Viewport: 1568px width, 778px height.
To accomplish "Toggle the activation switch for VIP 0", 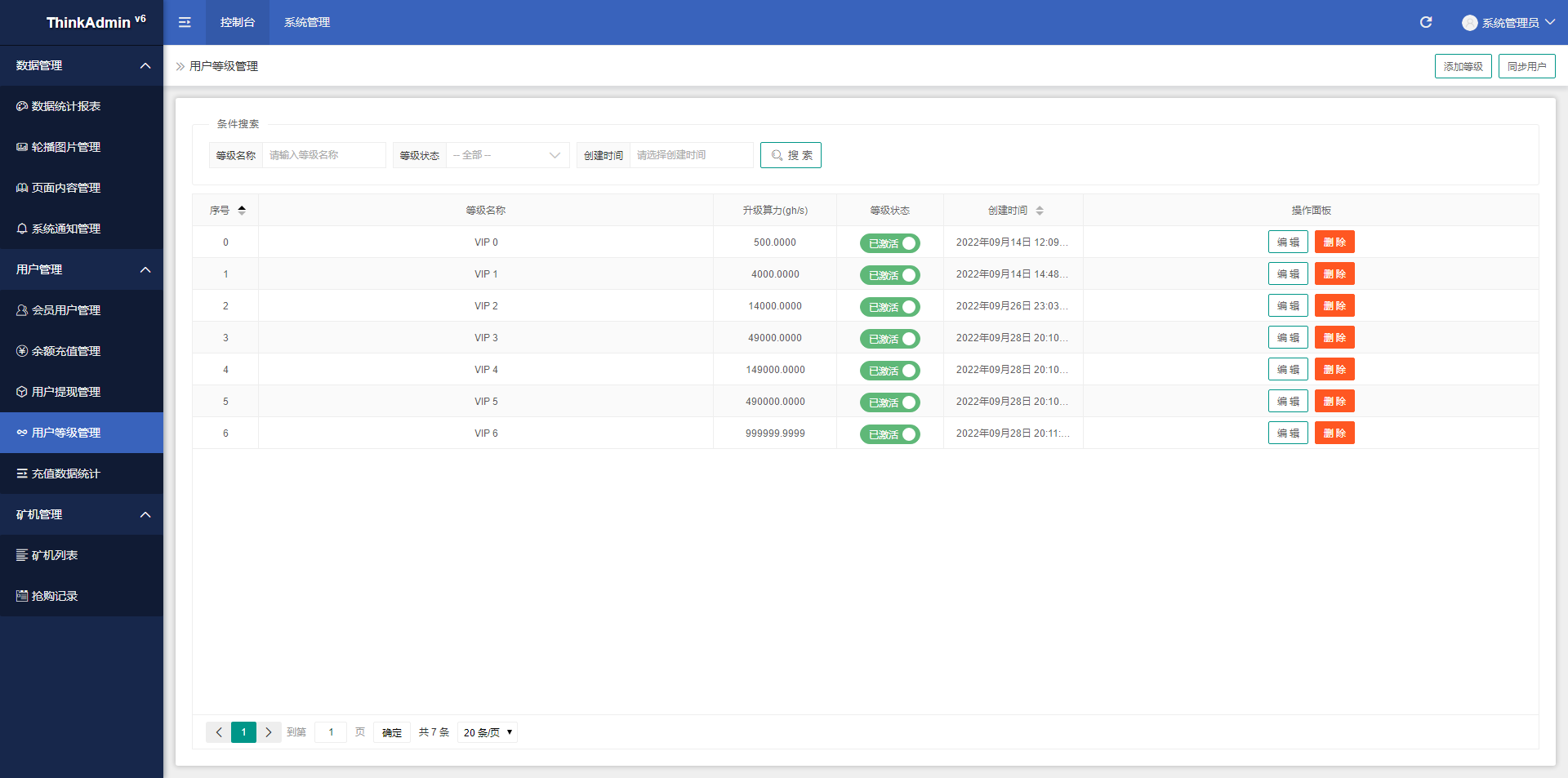I will pos(889,243).
